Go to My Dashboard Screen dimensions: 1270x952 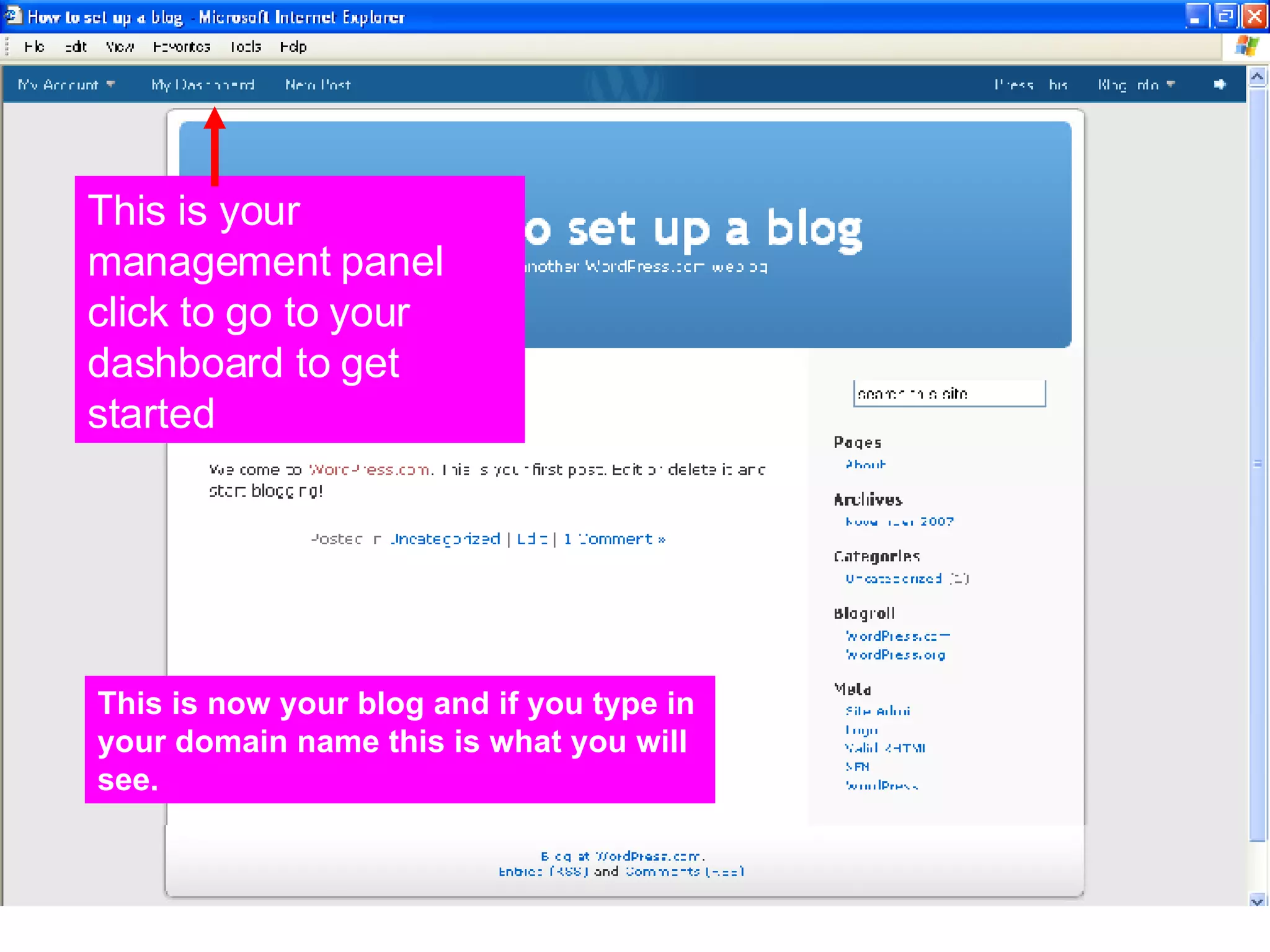click(x=203, y=85)
